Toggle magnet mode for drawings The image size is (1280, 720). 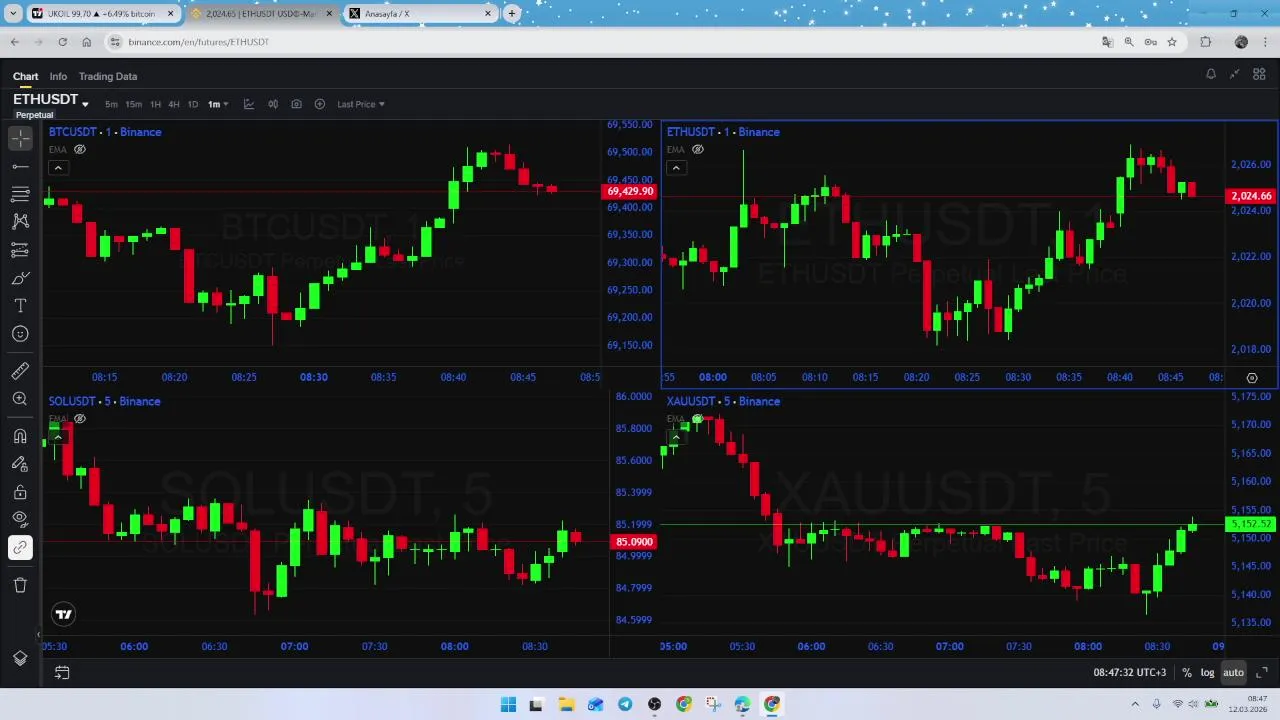coord(20,436)
